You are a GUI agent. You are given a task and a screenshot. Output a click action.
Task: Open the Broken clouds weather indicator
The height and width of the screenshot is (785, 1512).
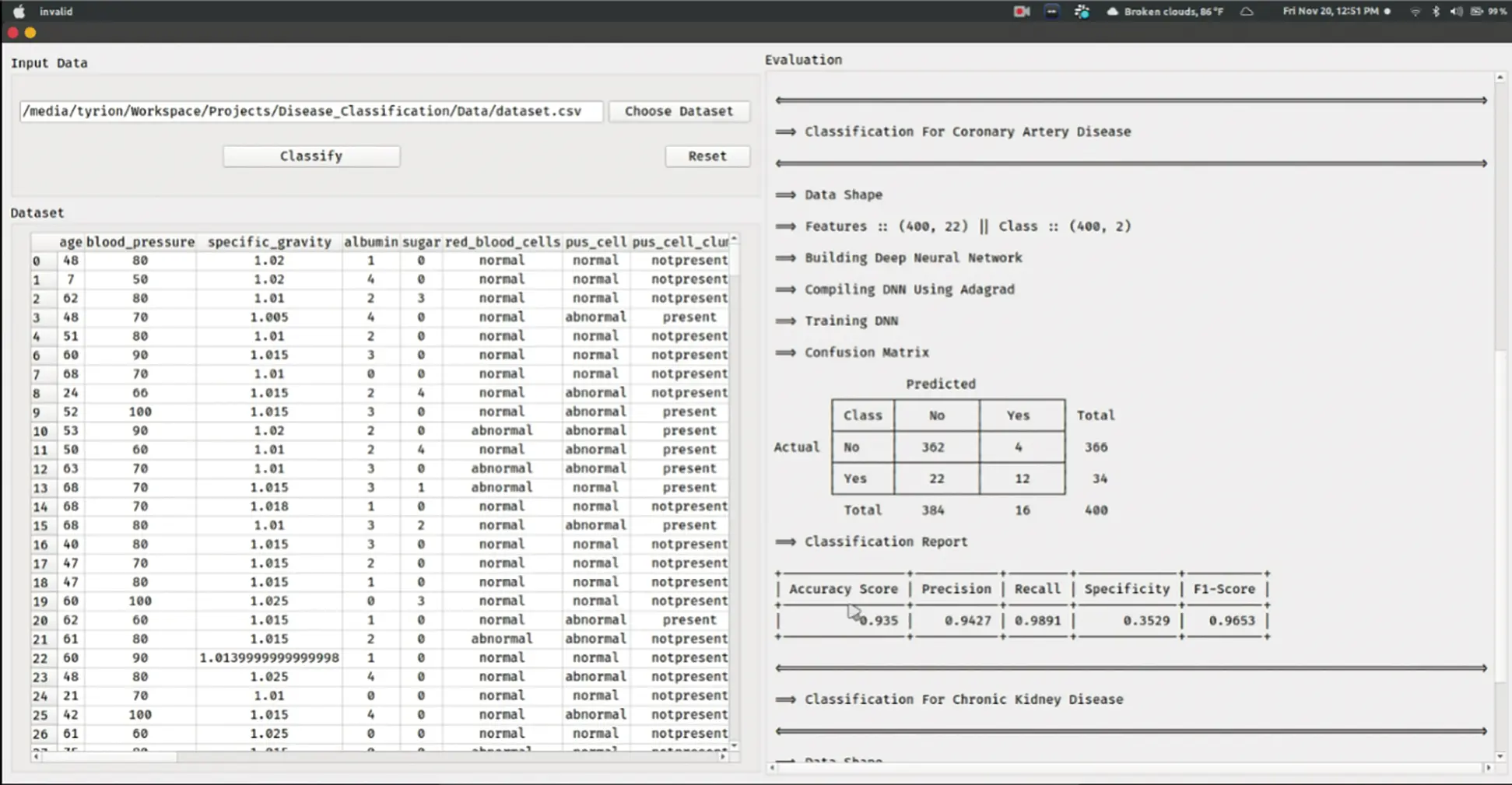coord(1165,12)
